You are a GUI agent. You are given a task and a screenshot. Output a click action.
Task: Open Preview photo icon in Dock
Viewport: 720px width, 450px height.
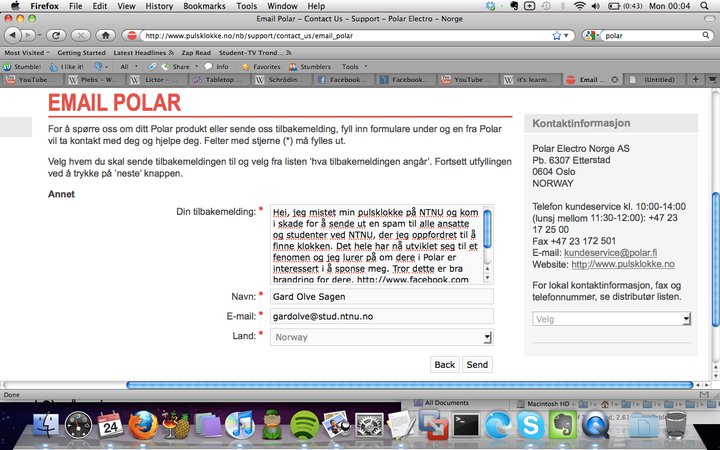tap(336, 424)
